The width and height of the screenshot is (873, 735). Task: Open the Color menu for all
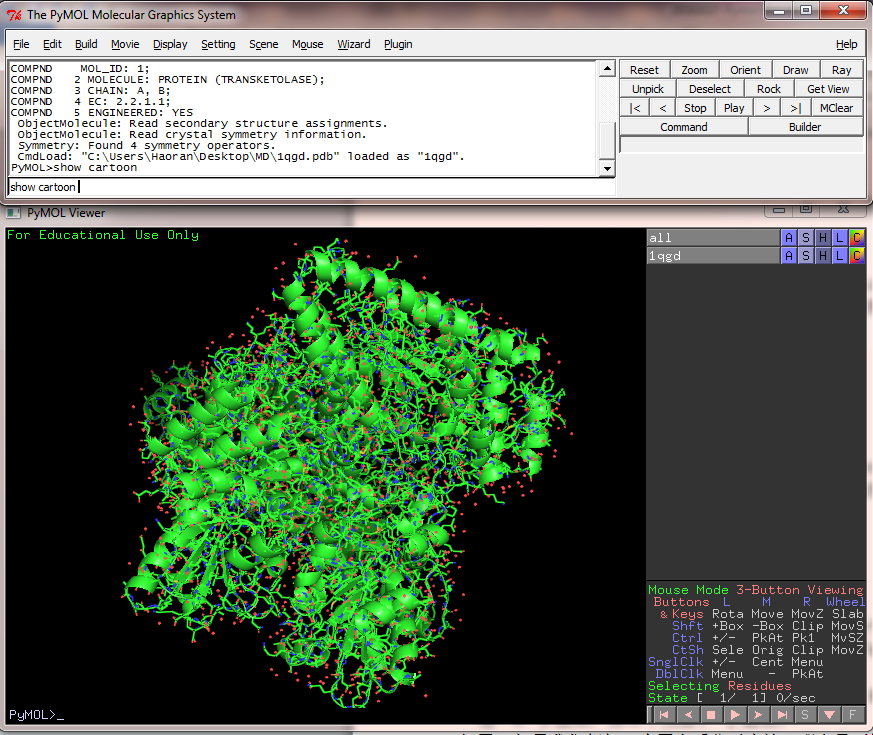point(857,238)
